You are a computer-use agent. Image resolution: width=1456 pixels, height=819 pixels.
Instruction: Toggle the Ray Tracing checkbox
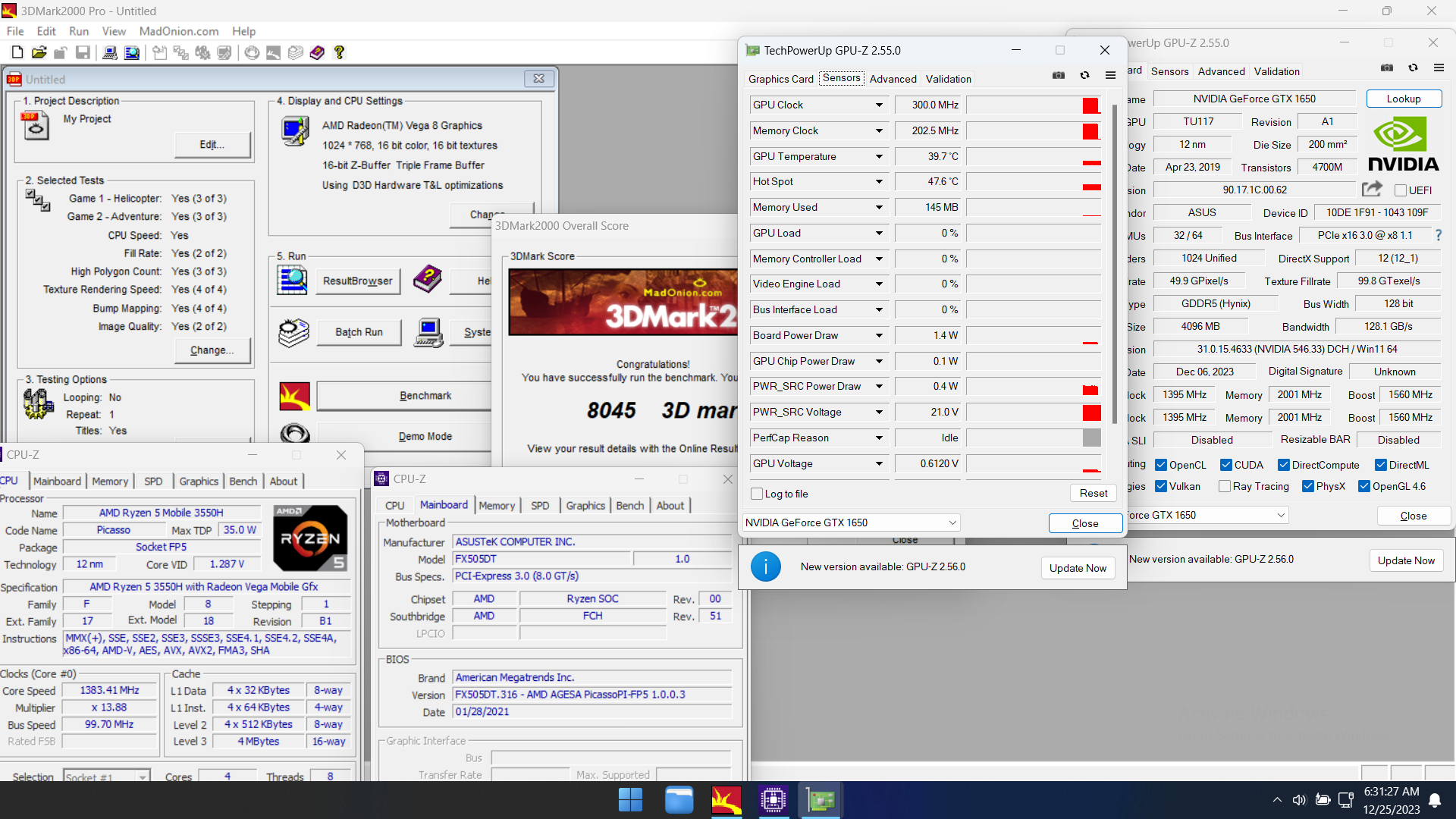1225,486
